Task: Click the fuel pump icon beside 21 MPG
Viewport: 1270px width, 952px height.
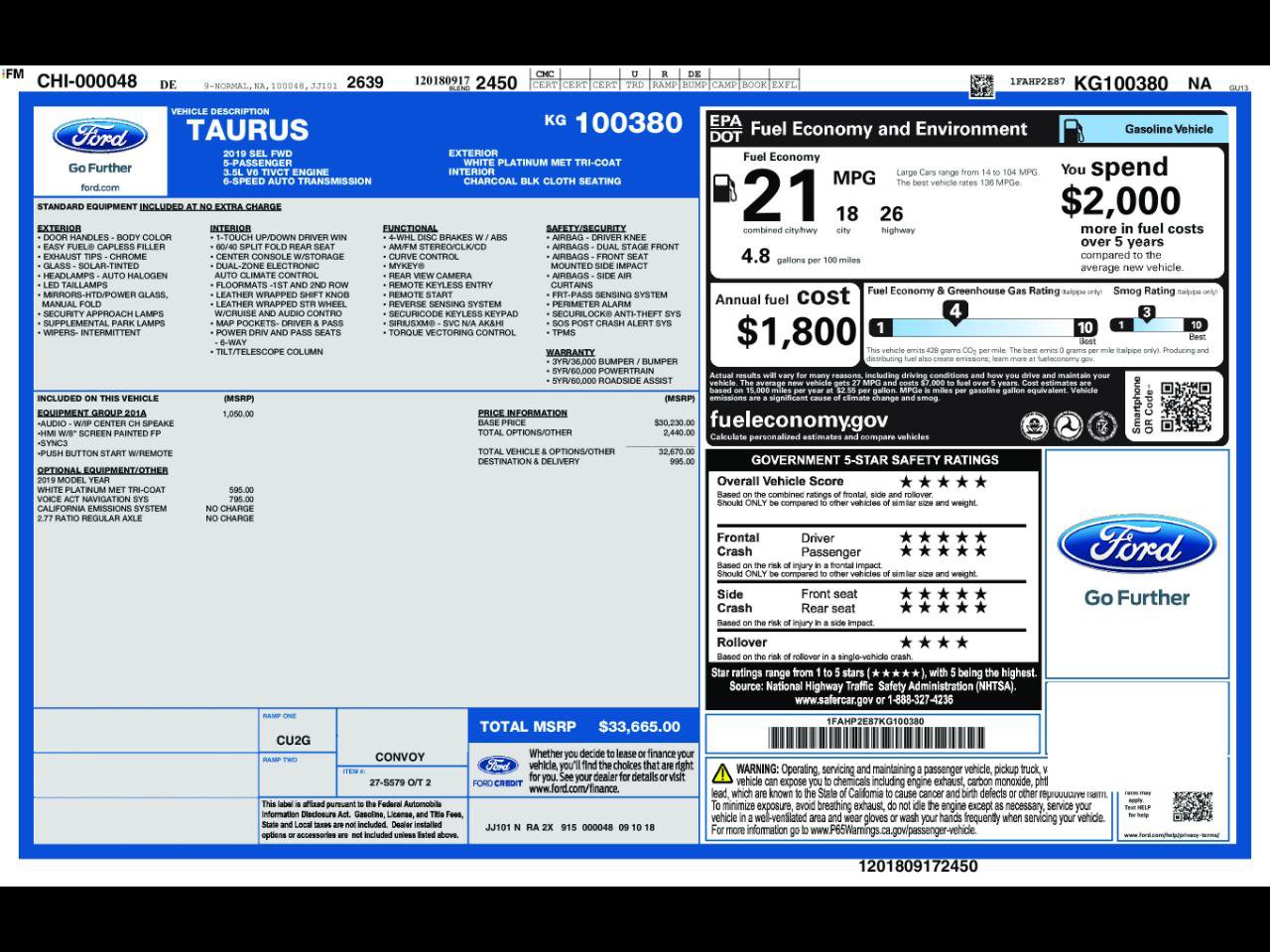Action: coord(724,188)
